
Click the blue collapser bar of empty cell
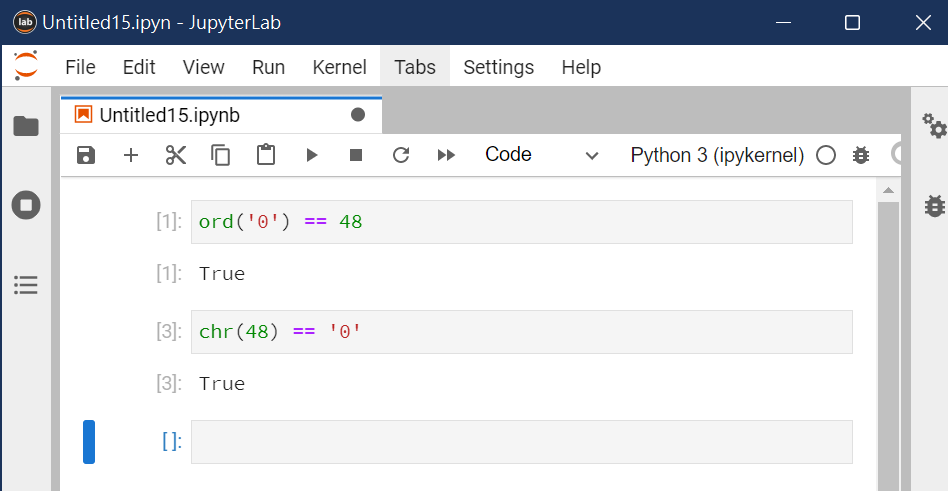click(89, 442)
